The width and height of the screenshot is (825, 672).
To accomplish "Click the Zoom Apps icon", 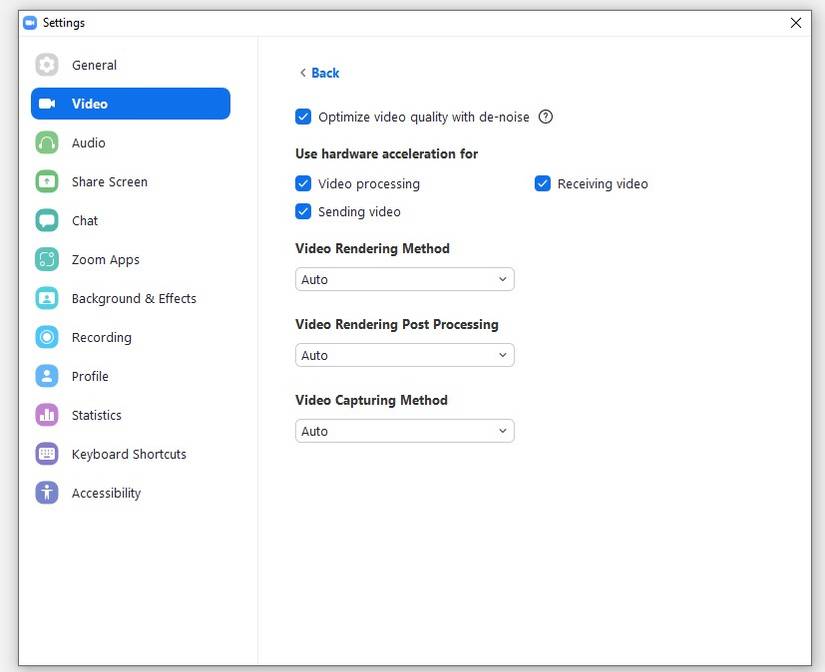I will [47, 260].
